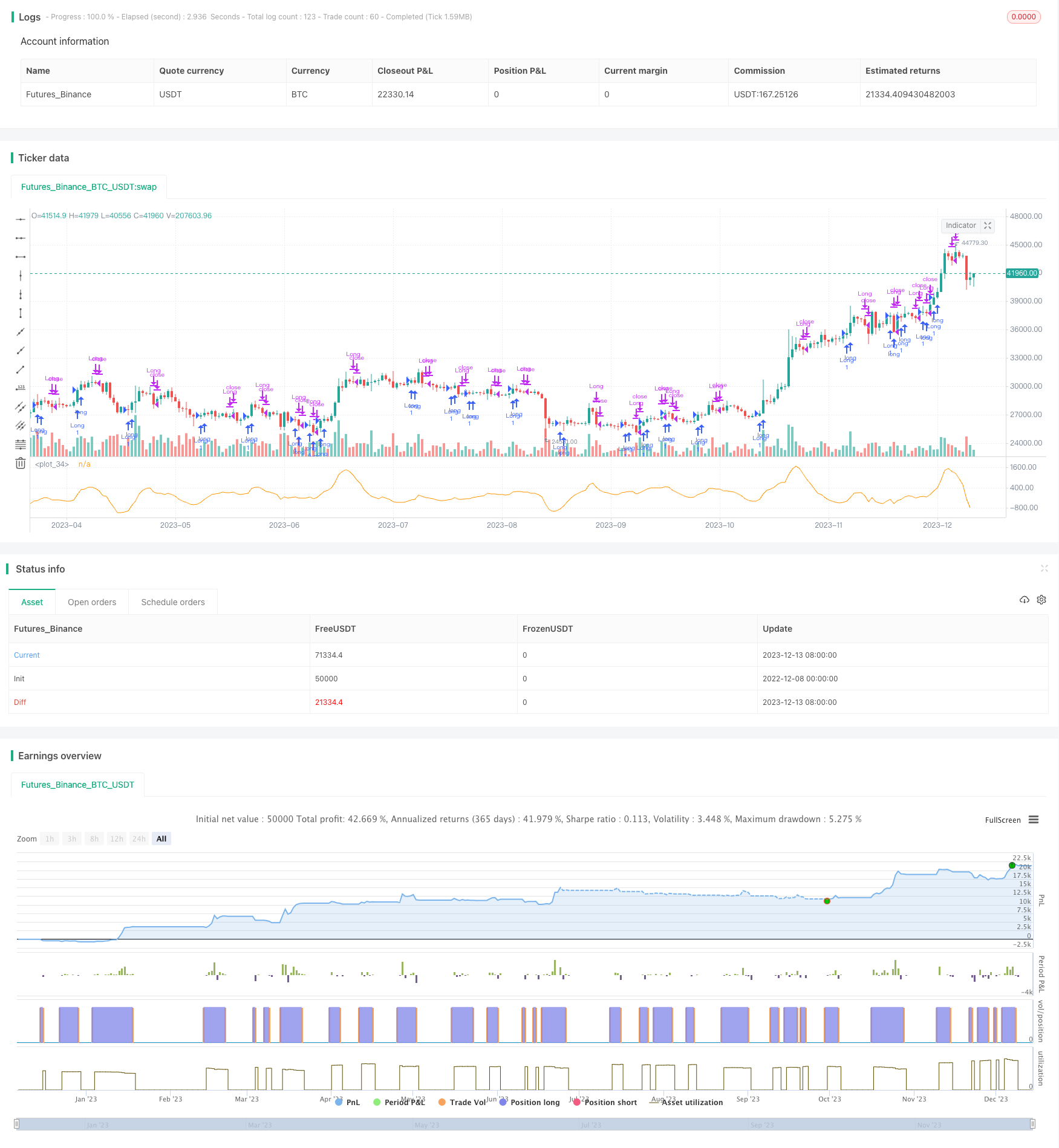Image resolution: width=1059 pixels, height=1148 pixels.
Task: Expand the ticker chart to fullscreen
Action: point(988,225)
